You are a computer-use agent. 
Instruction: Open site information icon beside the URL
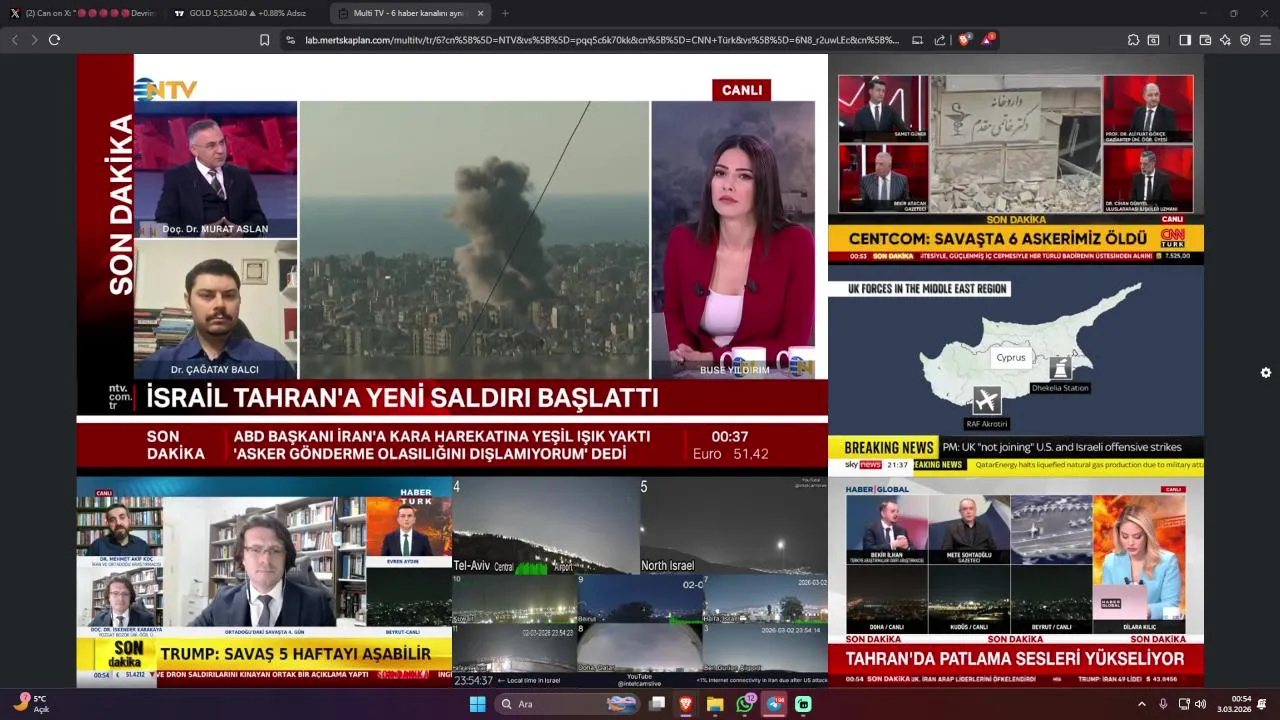point(290,40)
